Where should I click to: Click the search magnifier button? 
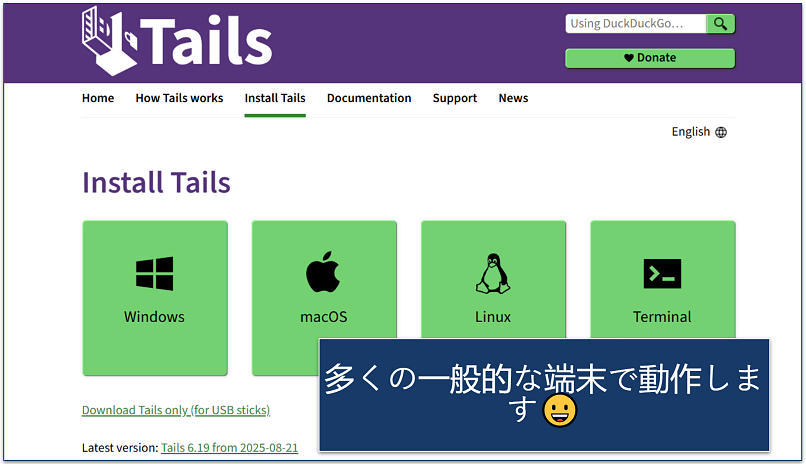coord(720,24)
